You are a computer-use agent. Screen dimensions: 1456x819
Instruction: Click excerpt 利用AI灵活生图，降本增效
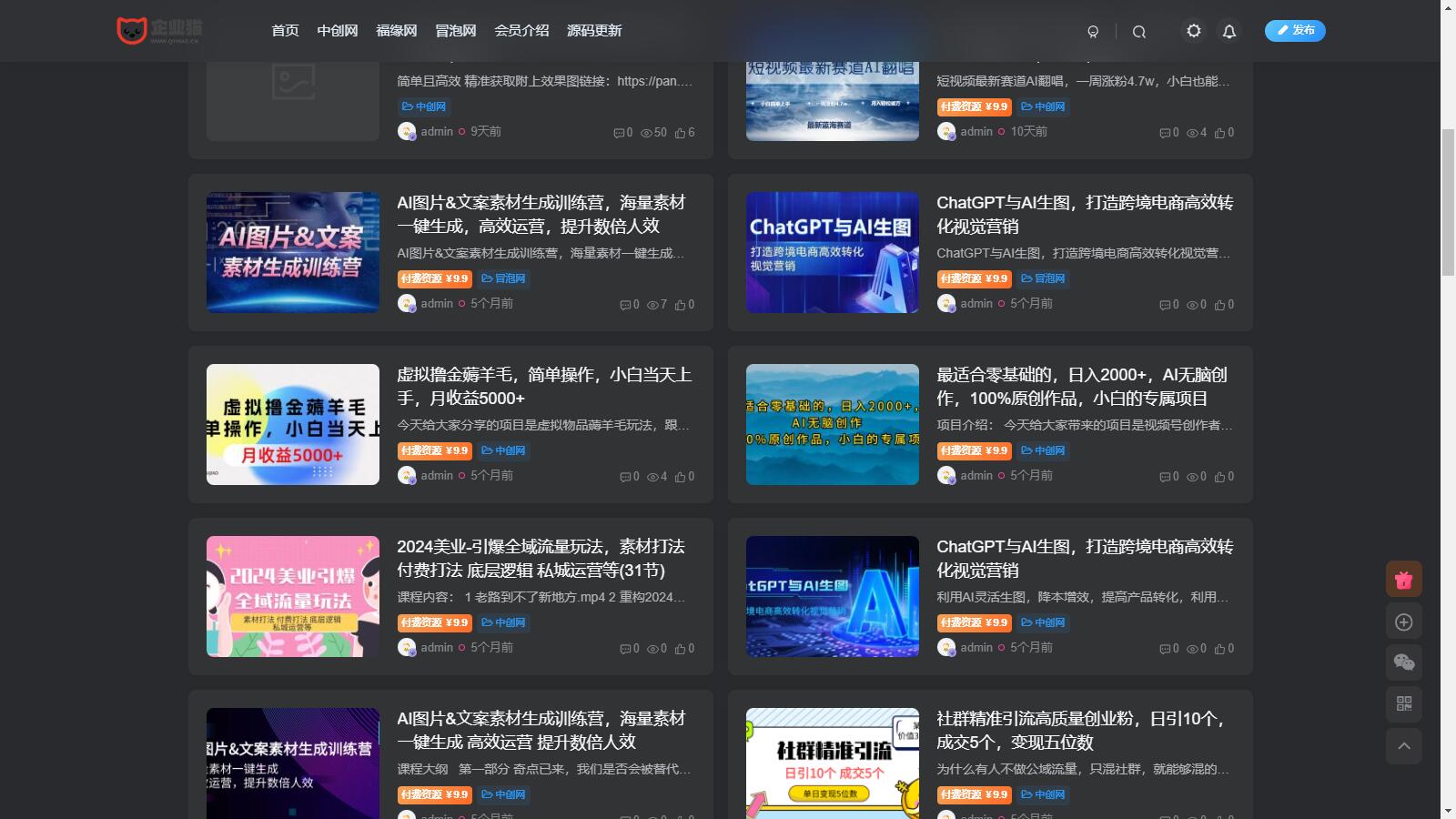(x=1083, y=597)
